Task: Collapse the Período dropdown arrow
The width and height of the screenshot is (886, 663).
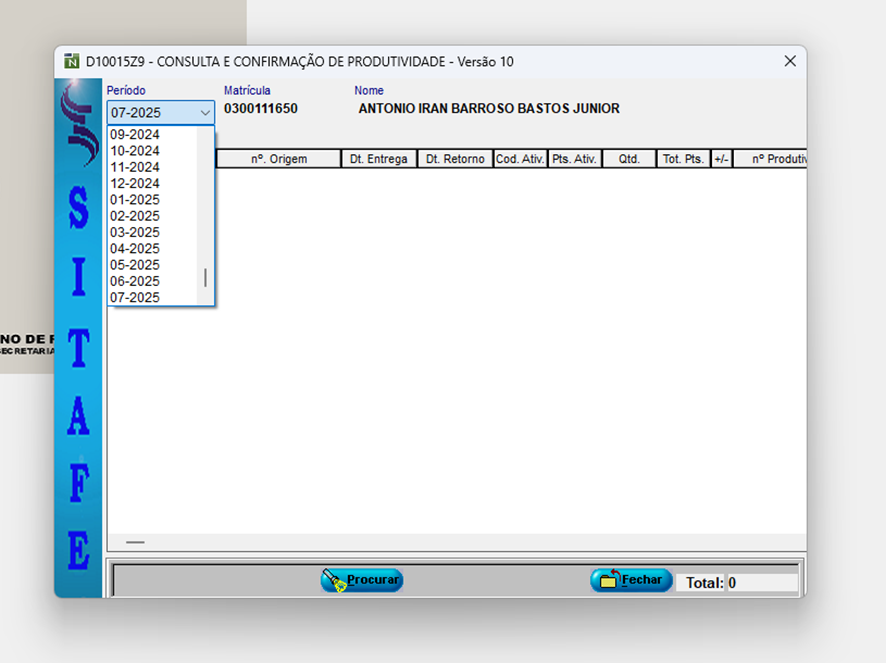Action: coord(205,113)
